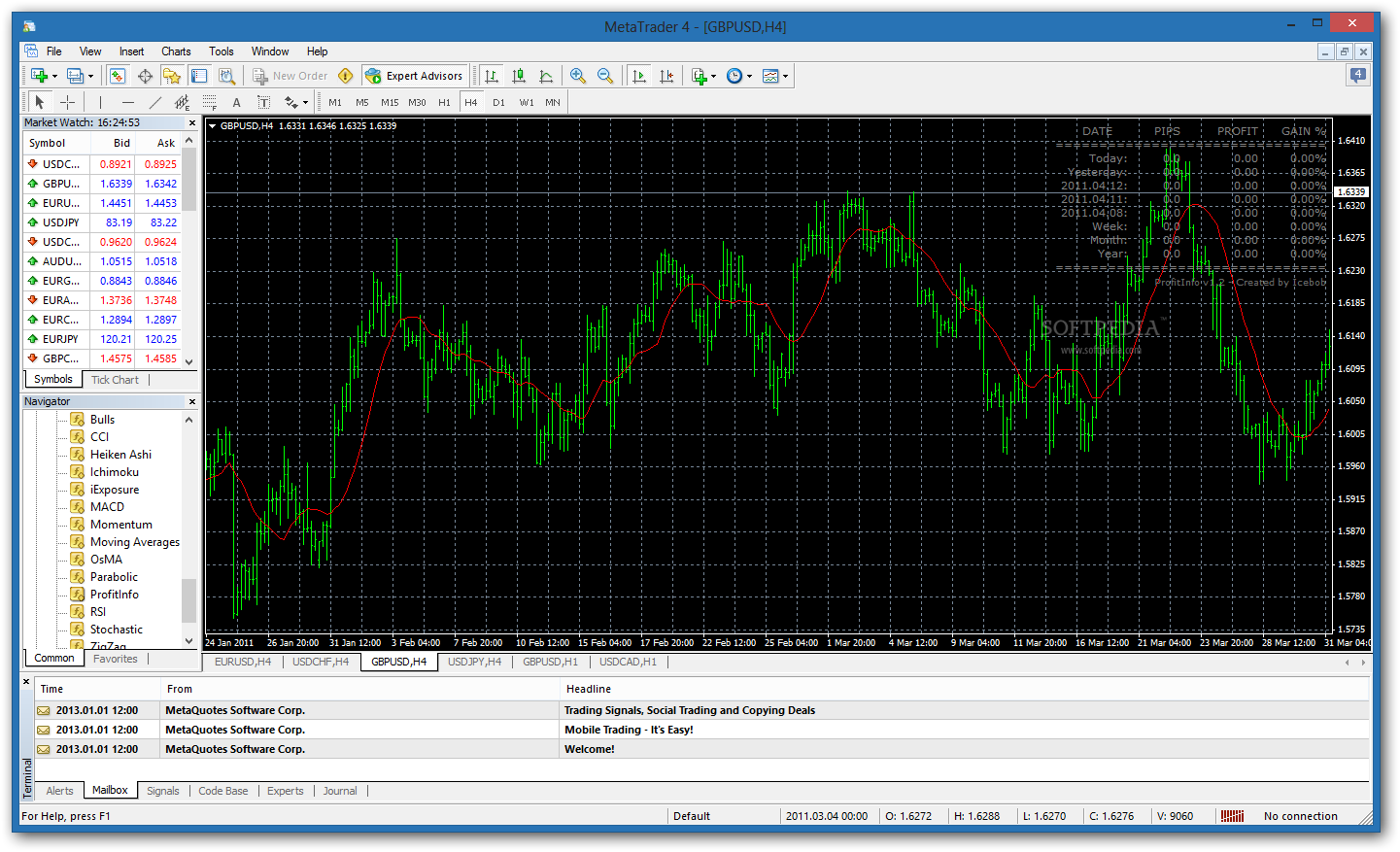
Task: Open the Strategy Tester icon
Action: pyautogui.click(x=226, y=76)
